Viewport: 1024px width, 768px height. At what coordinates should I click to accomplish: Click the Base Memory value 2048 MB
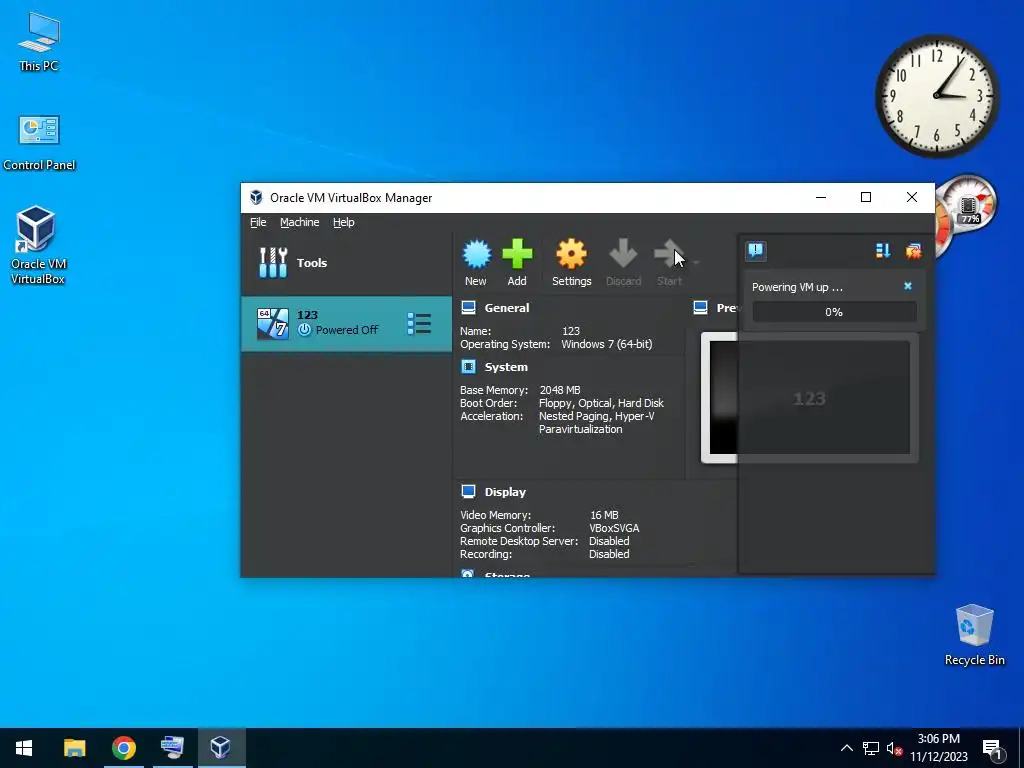pos(560,390)
